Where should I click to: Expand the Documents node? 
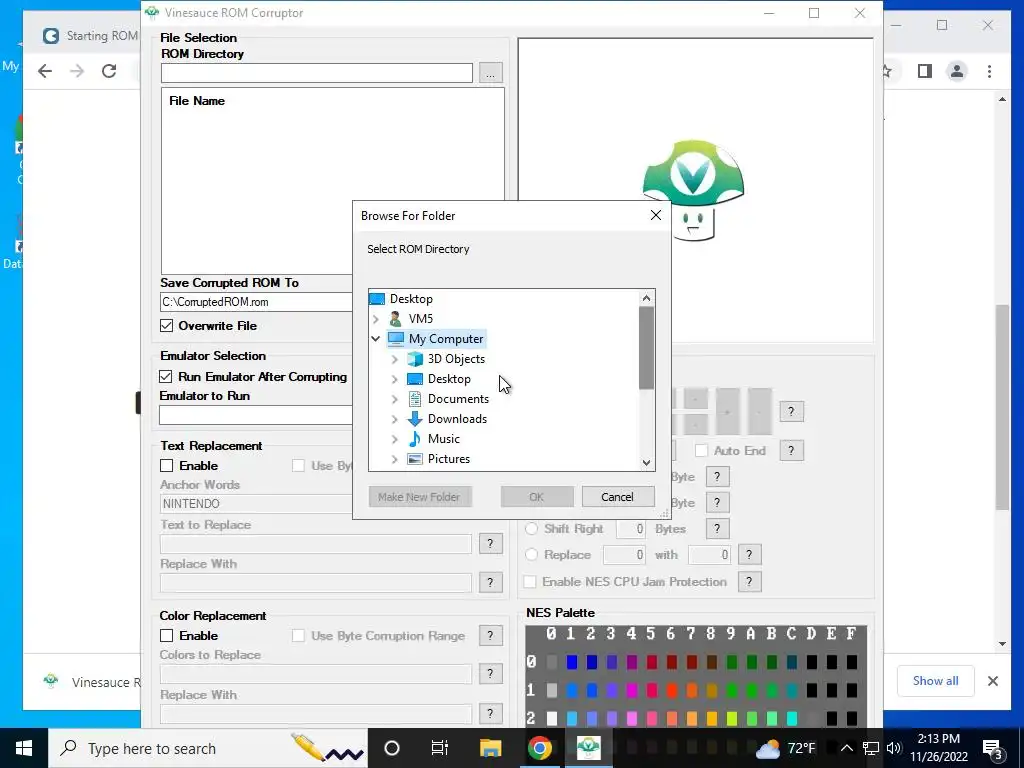pos(394,399)
